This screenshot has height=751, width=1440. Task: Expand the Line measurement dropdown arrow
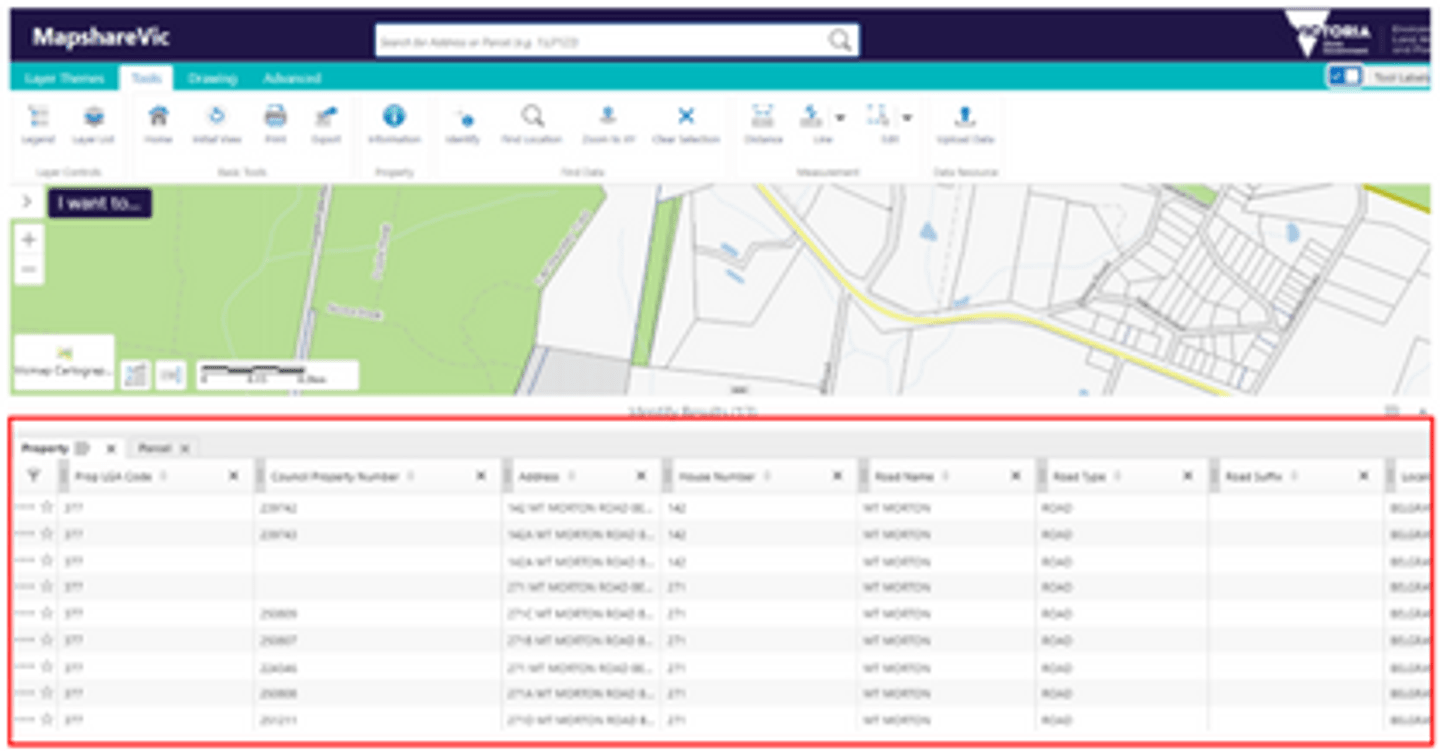point(839,117)
